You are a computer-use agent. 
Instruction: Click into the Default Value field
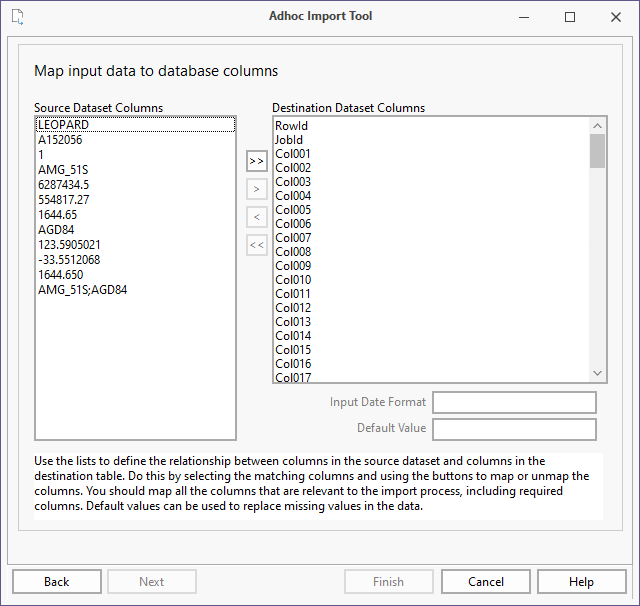tap(514, 429)
